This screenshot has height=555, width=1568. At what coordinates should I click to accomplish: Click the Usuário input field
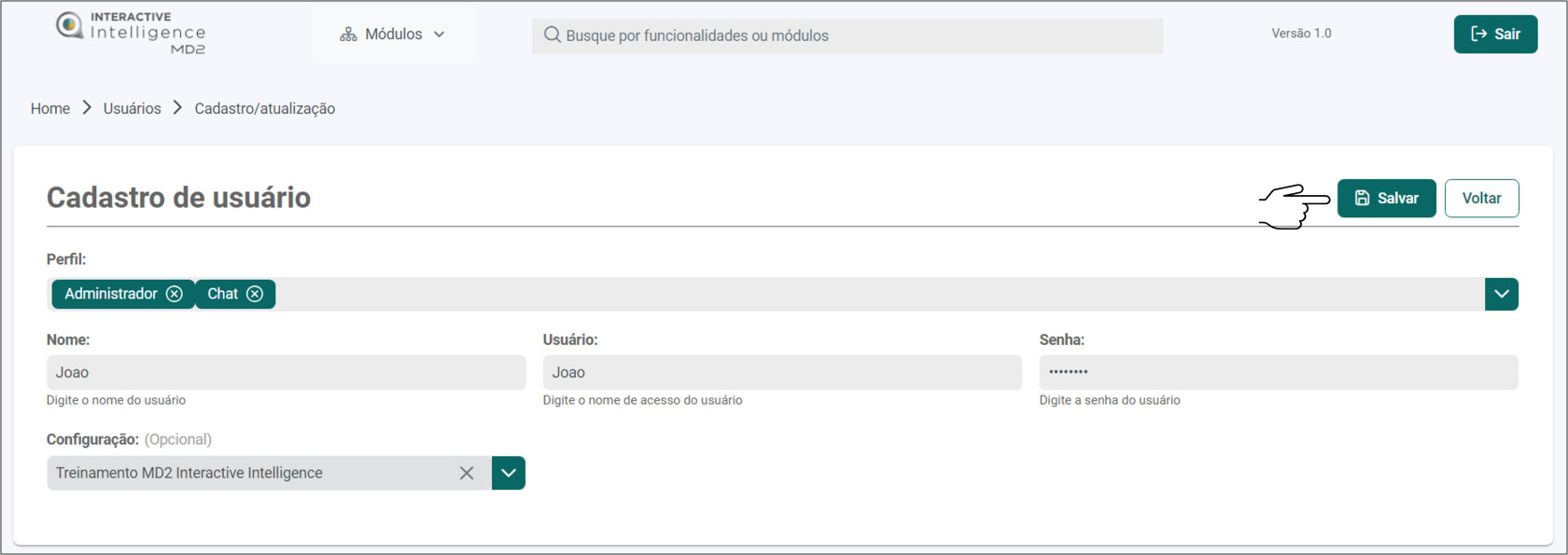click(782, 372)
